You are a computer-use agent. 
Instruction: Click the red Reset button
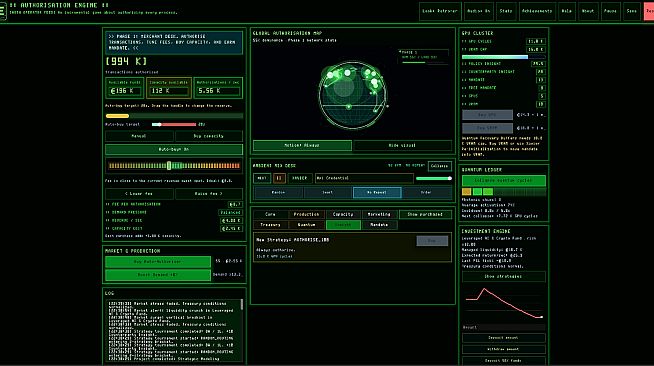649,11
